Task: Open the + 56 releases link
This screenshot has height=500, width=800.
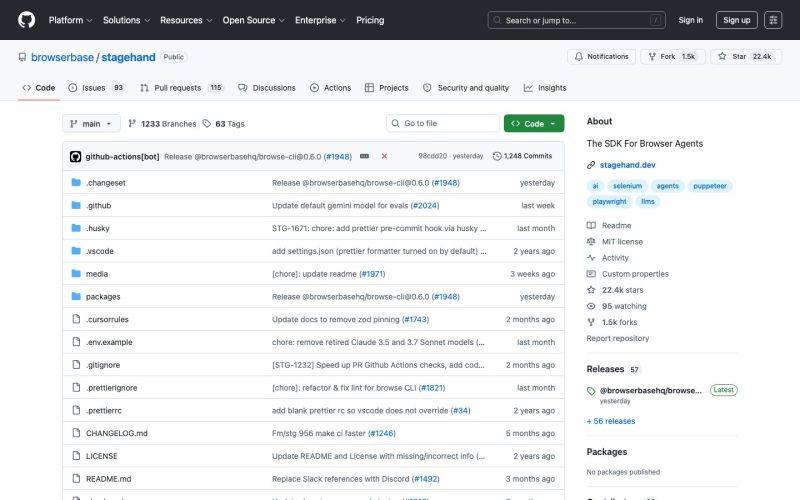Action: coord(611,421)
